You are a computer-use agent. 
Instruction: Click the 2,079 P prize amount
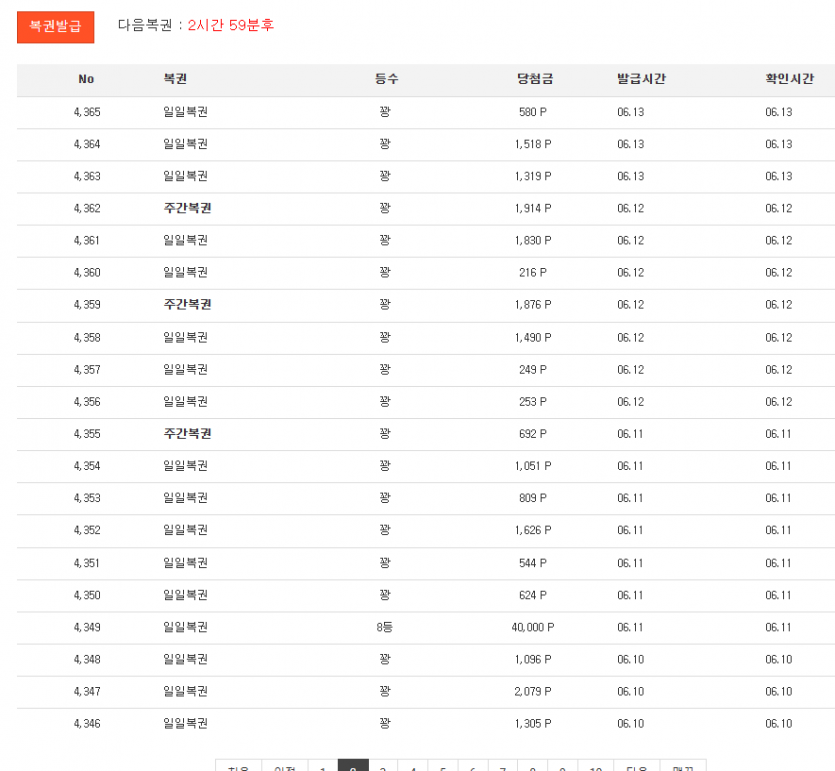[533, 691]
